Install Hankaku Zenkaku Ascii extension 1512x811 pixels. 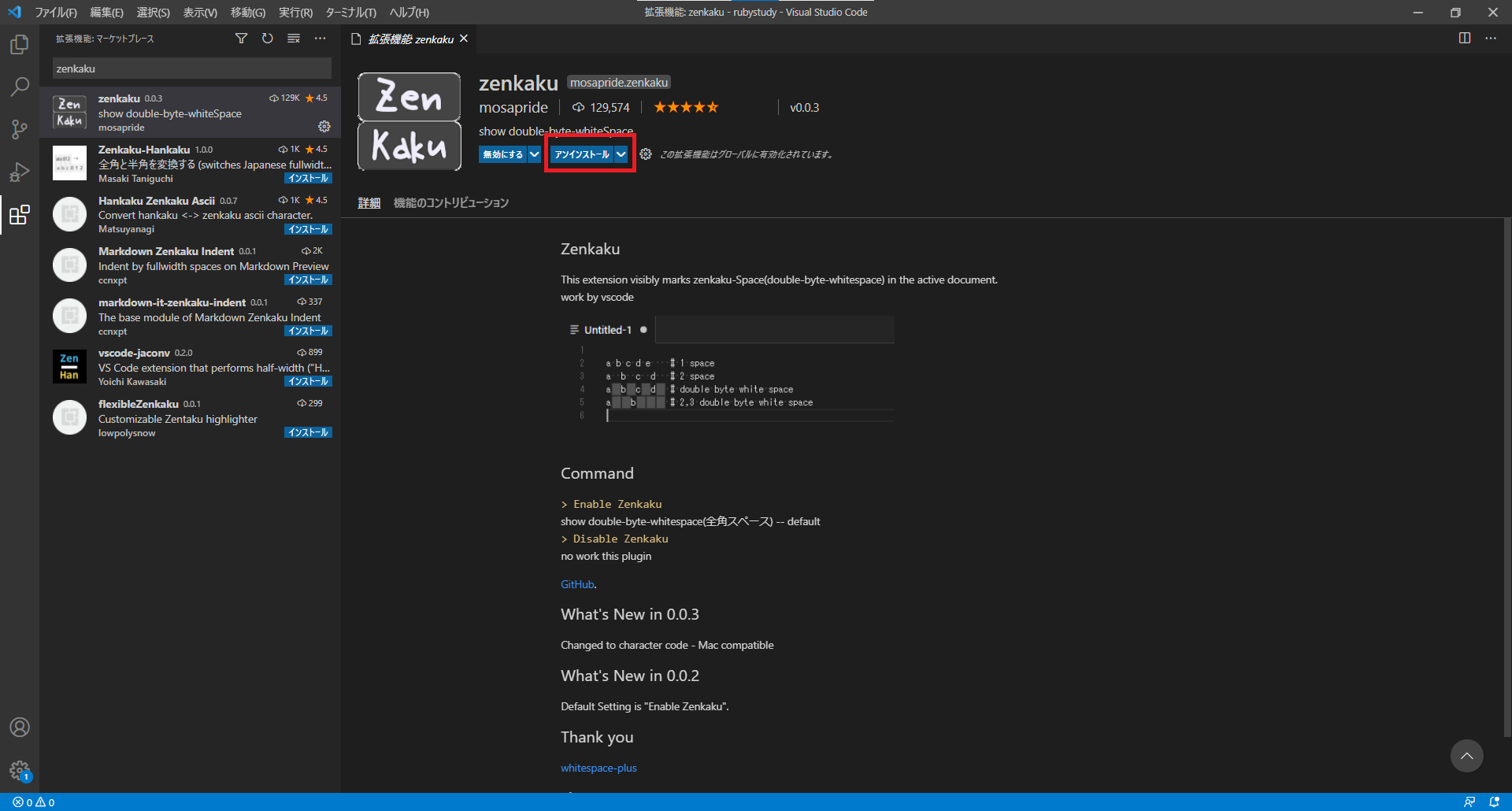click(308, 229)
